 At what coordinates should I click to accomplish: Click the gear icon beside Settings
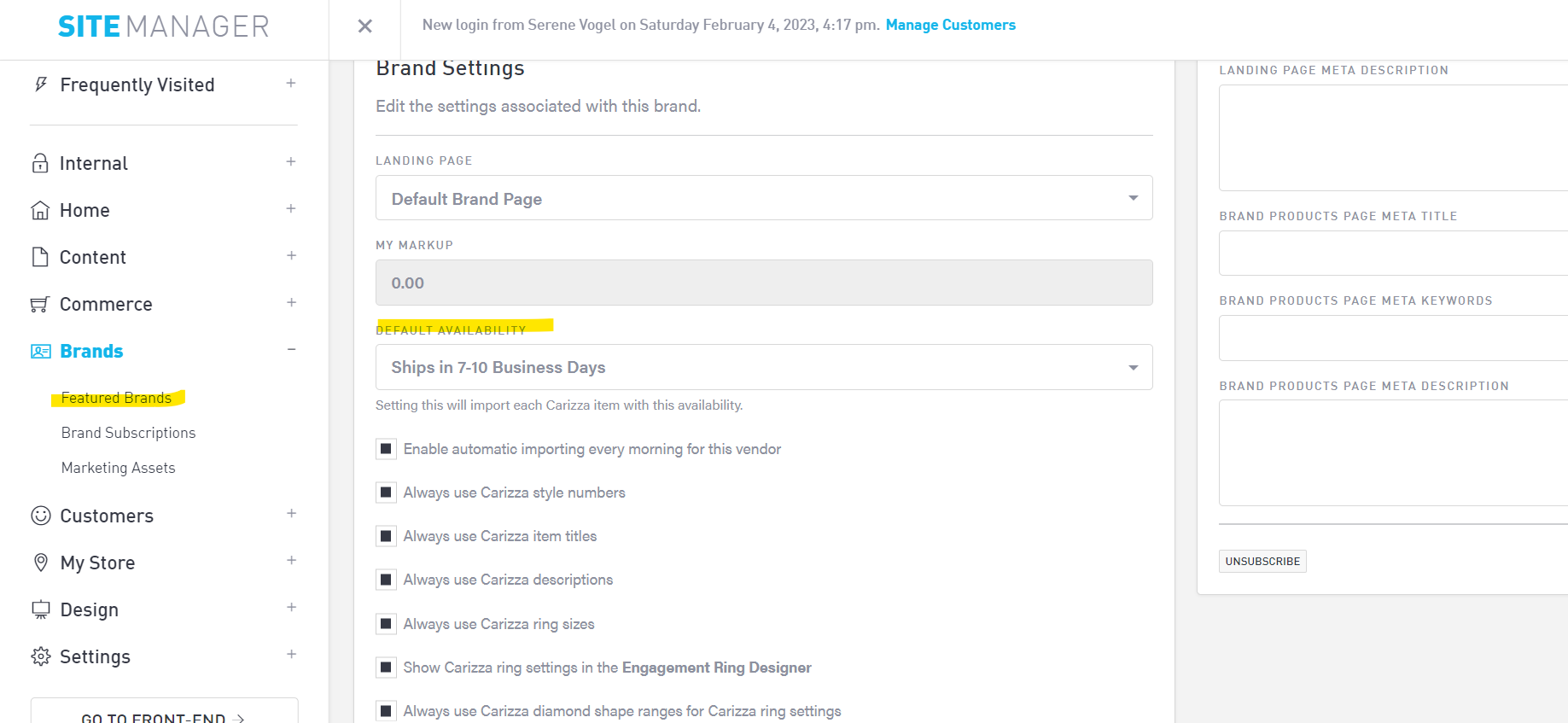(40, 656)
